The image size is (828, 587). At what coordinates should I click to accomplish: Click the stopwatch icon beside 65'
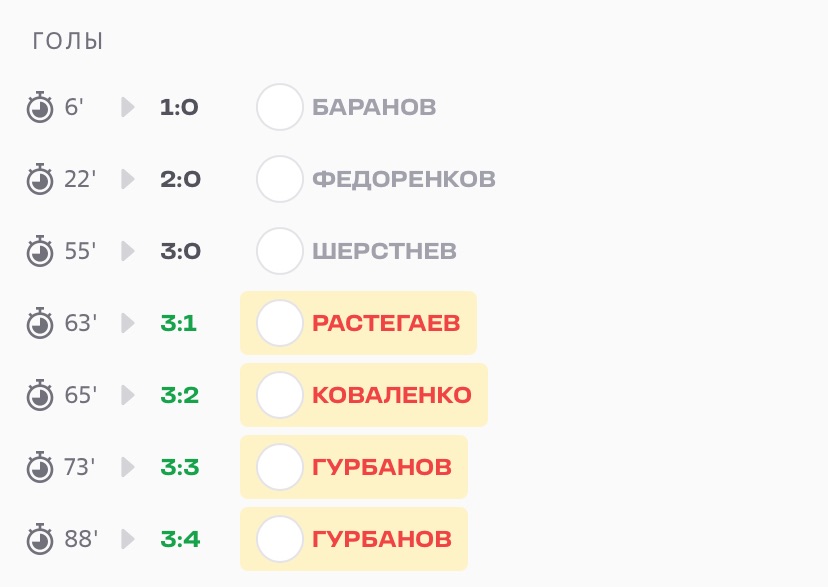(x=39, y=396)
